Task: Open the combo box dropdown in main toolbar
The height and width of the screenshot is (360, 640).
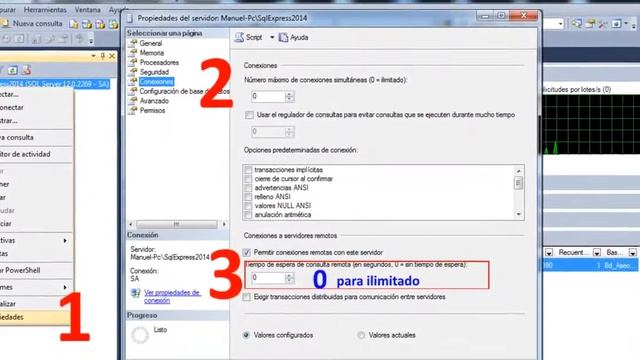Action: tap(560, 24)
